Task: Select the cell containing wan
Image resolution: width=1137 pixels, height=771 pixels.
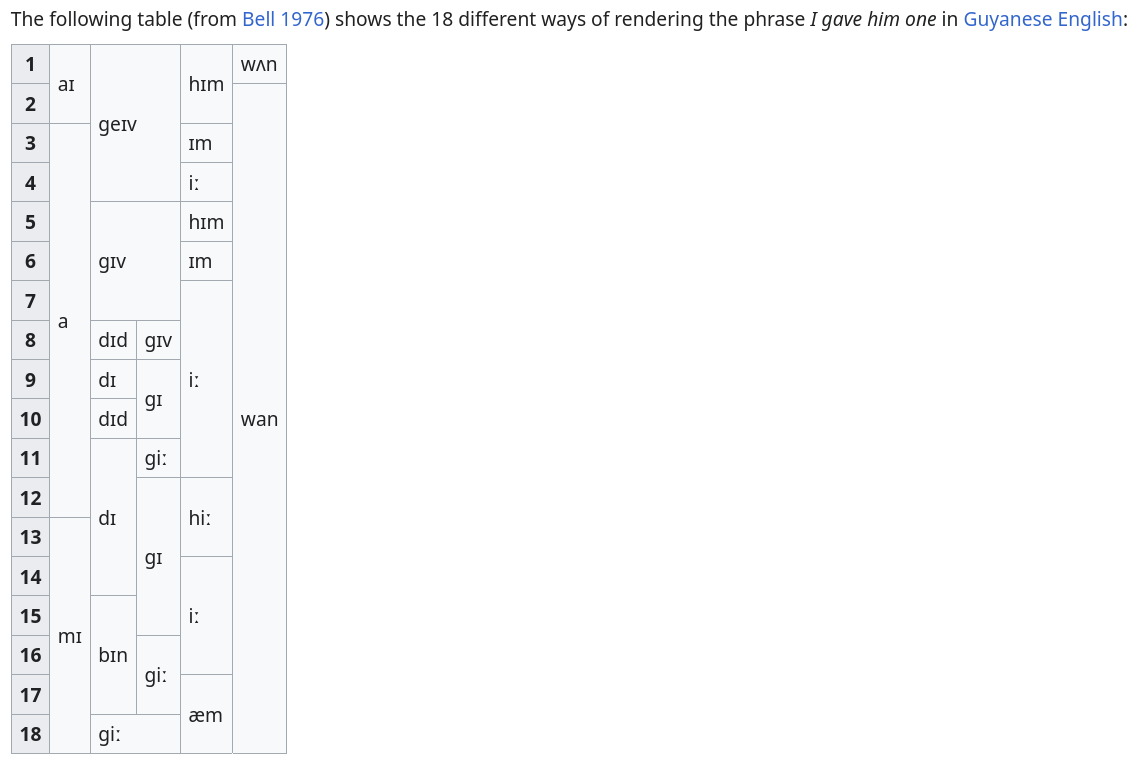Action: point(259,419)
